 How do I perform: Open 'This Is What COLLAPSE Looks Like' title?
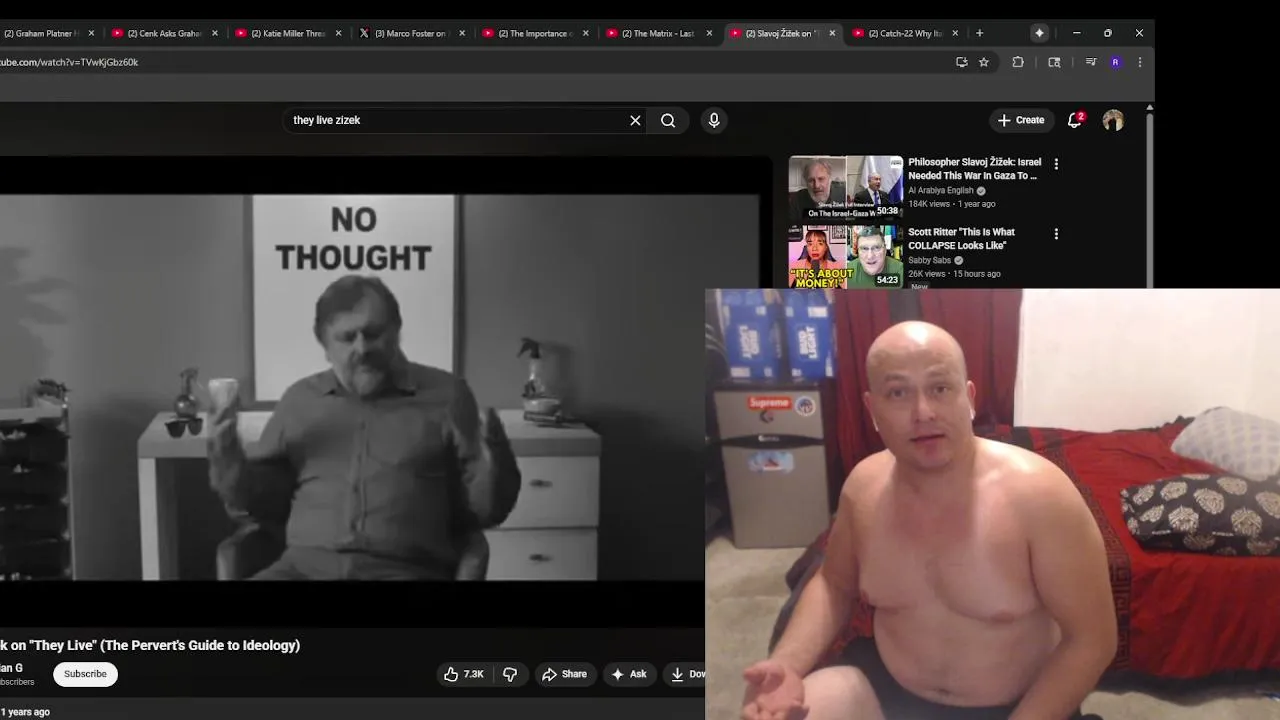point(961,238)
